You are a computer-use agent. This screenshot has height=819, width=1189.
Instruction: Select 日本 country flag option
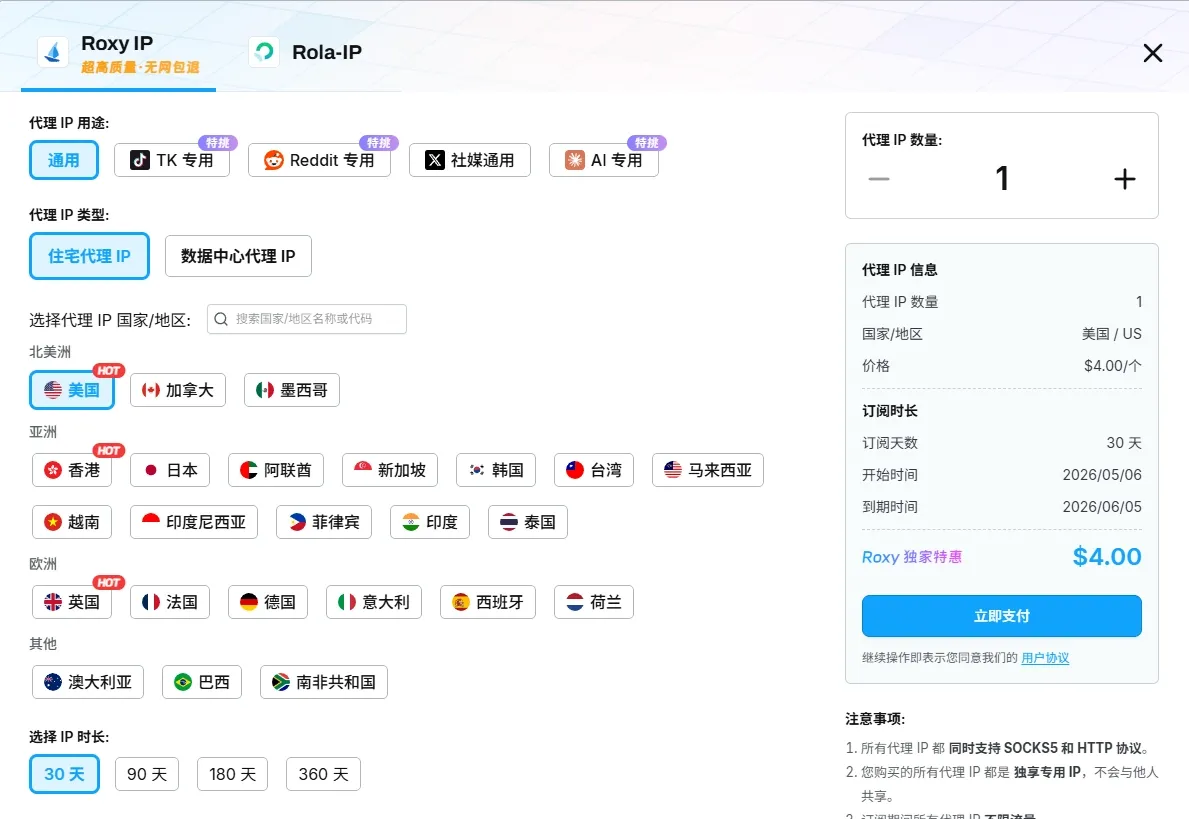pos(170,470)
